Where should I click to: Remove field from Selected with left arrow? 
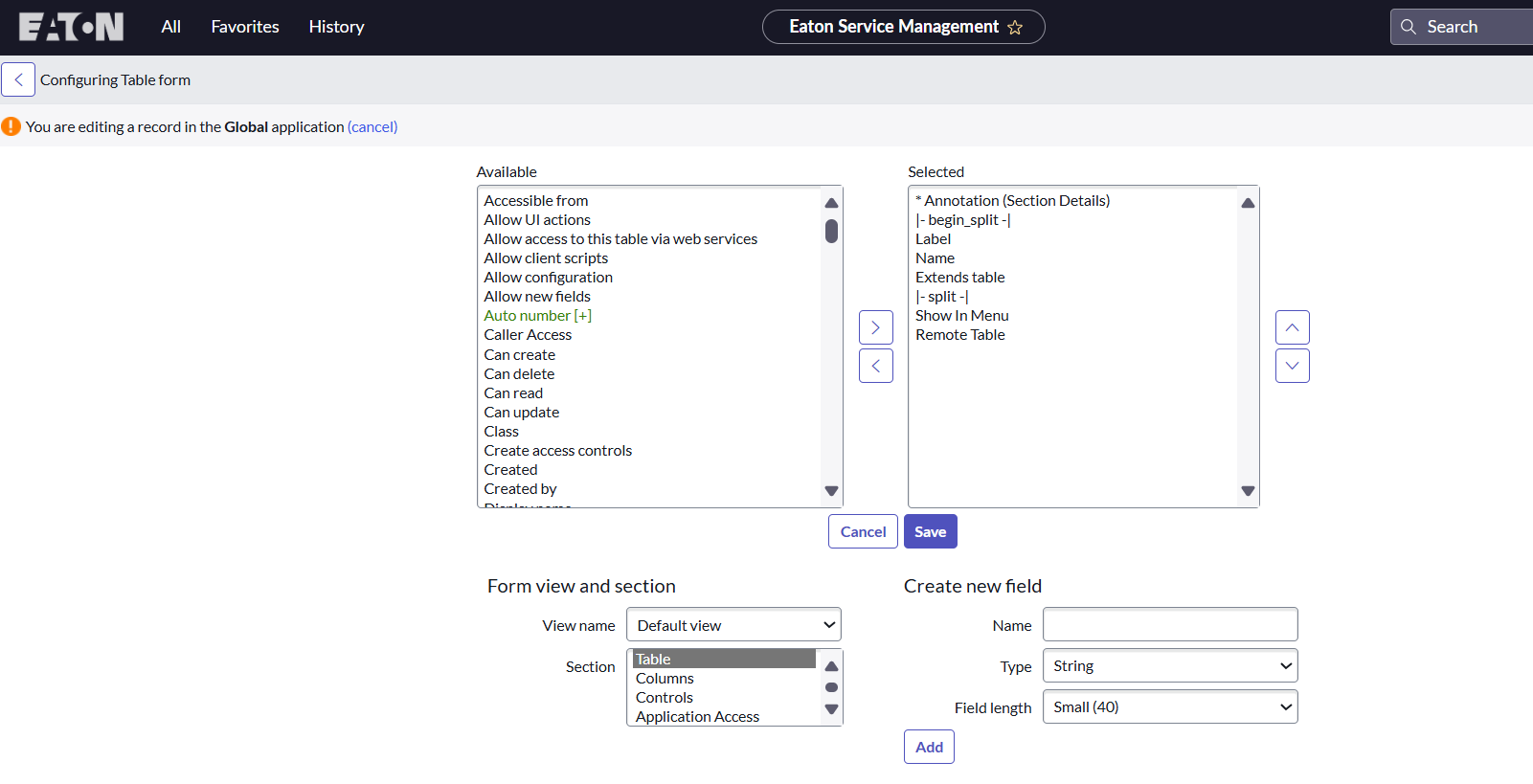(x=875, y=366)
